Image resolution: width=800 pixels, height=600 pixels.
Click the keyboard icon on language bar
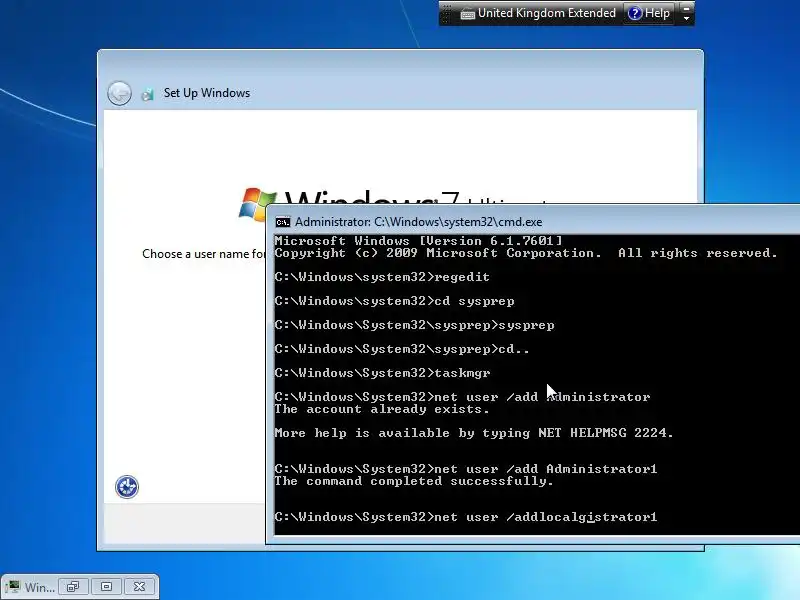tap(467, 14)
